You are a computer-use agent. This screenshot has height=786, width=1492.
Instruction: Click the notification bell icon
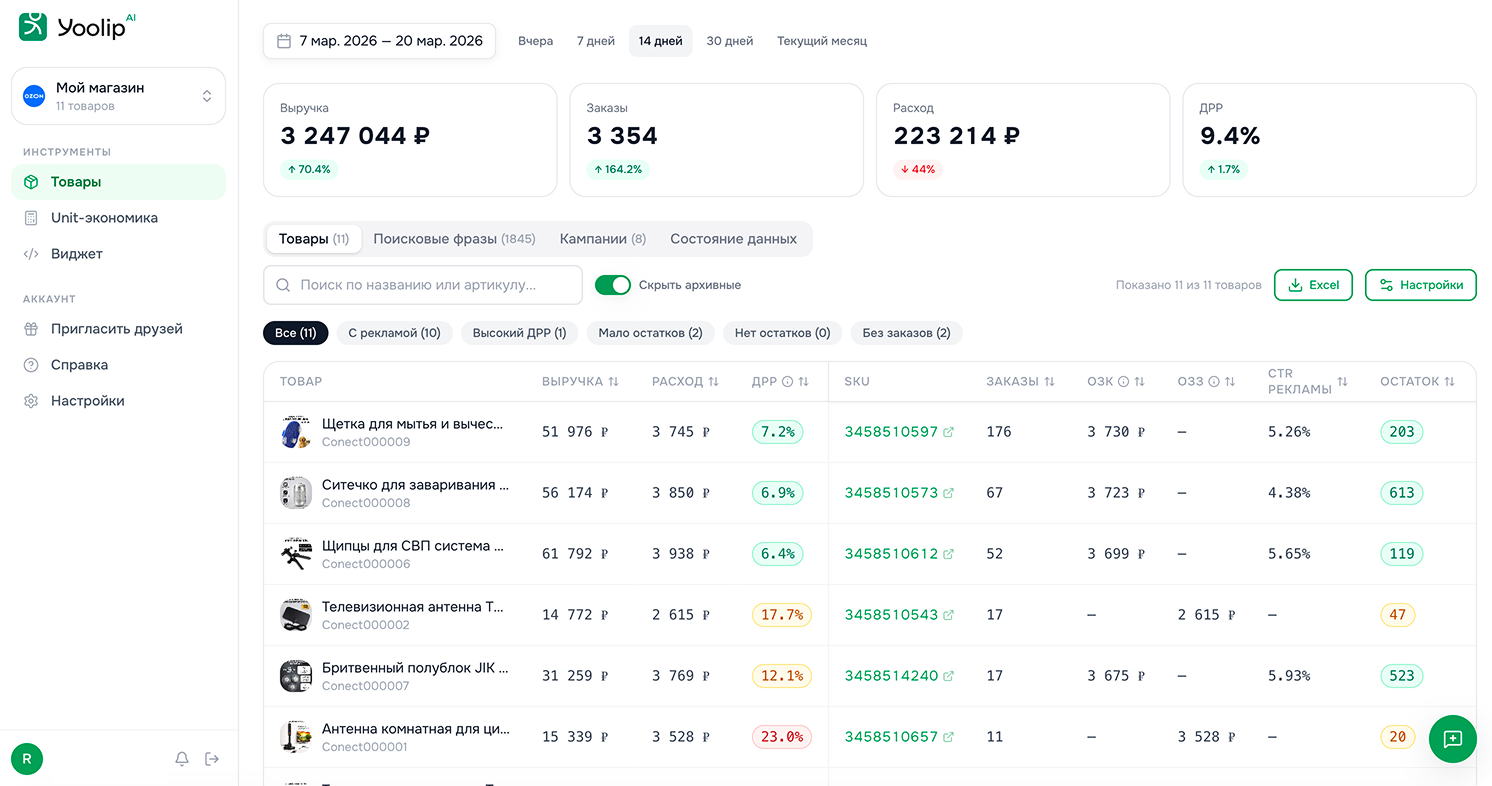click(x=182, y=759)
